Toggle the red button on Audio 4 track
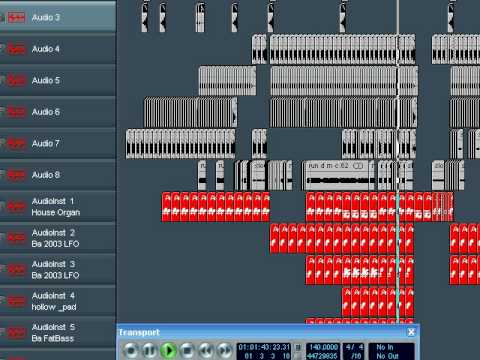The height and width of the screenshot is (360, 480). [16, 49]
